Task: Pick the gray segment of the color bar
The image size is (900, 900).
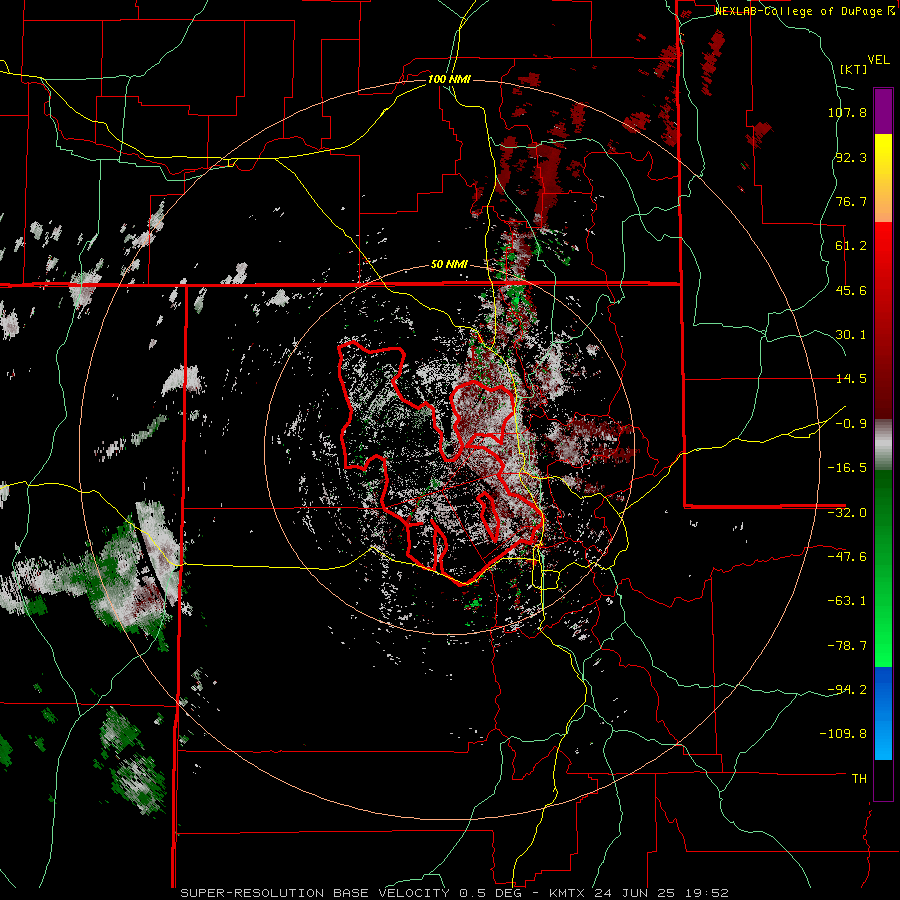Action: [883, 445]
